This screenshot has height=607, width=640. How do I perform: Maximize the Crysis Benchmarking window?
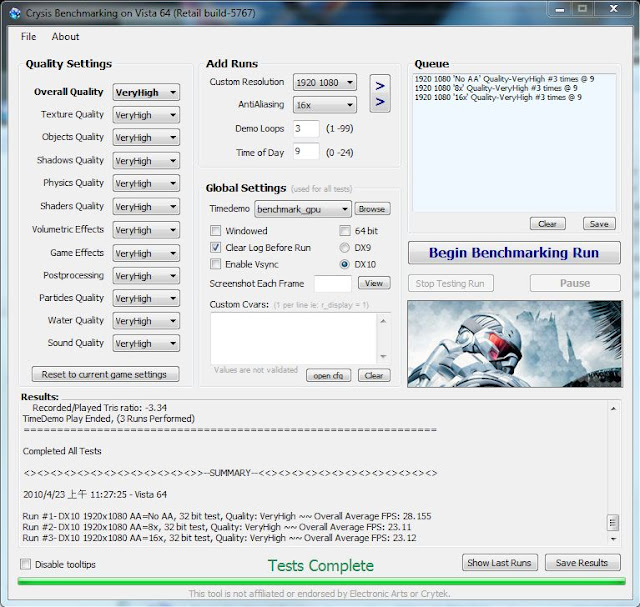(x=582, y=9)
